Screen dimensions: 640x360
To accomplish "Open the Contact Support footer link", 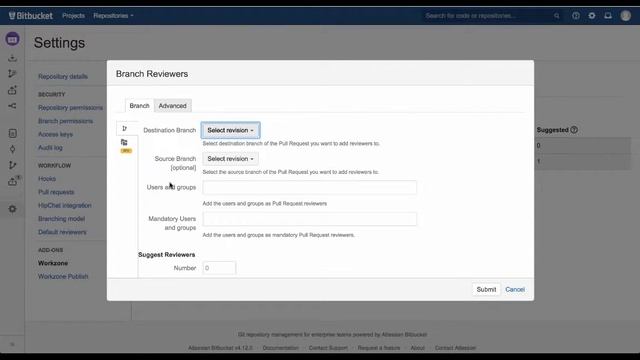I will (x=328, y=348).
